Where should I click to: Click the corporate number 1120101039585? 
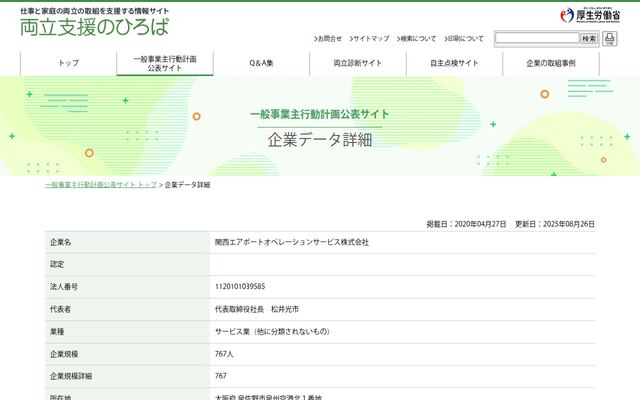[x=240, y=287]
